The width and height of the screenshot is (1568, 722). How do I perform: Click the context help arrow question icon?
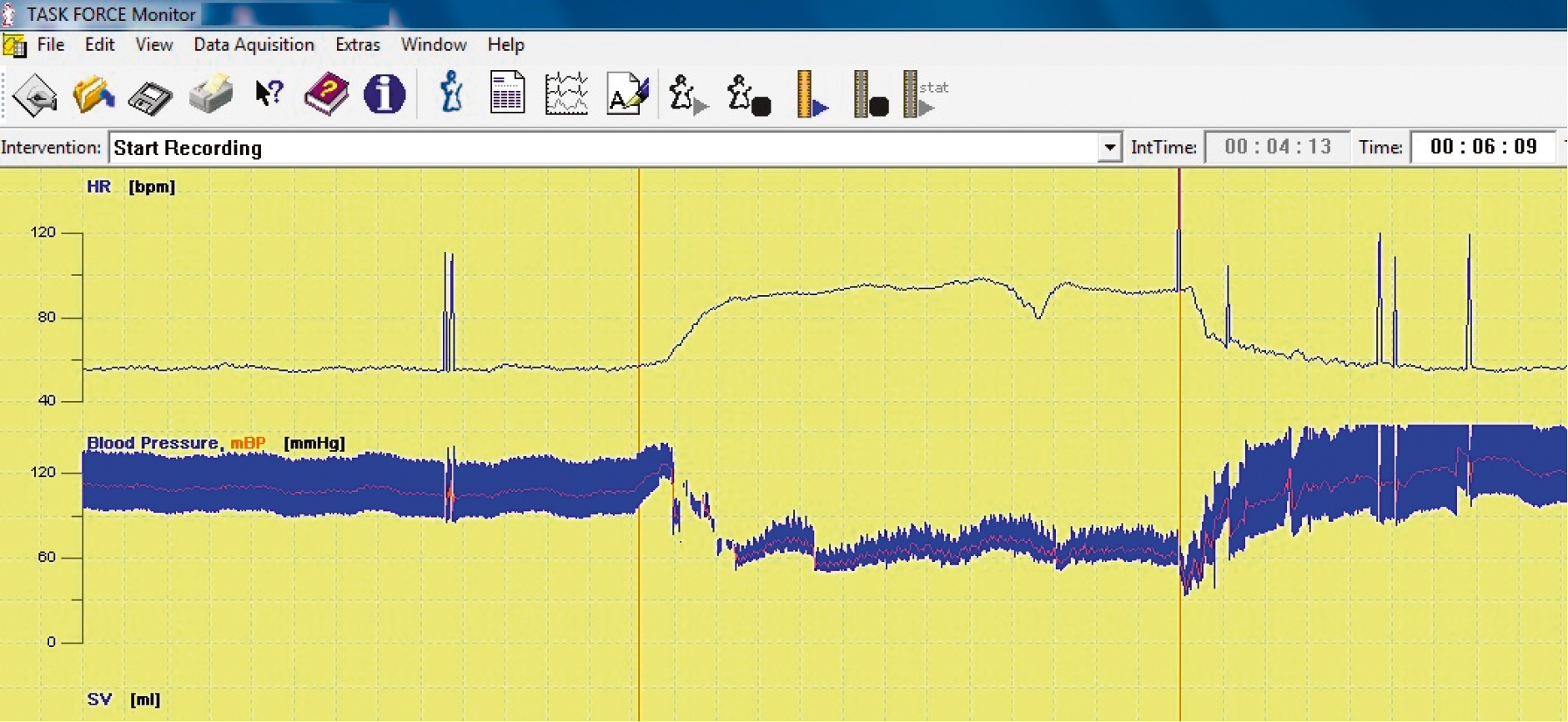(x=269, y=94)
